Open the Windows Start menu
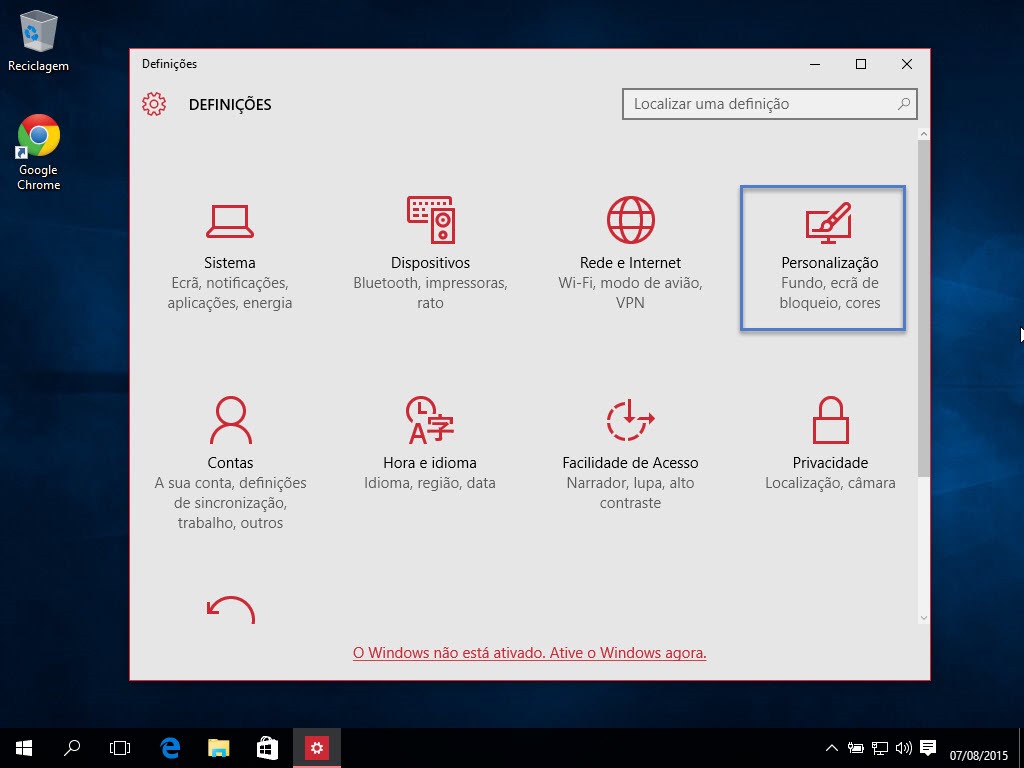Image resolution: width=1024 pixels, height=768 pixels. tap(23, 747)
